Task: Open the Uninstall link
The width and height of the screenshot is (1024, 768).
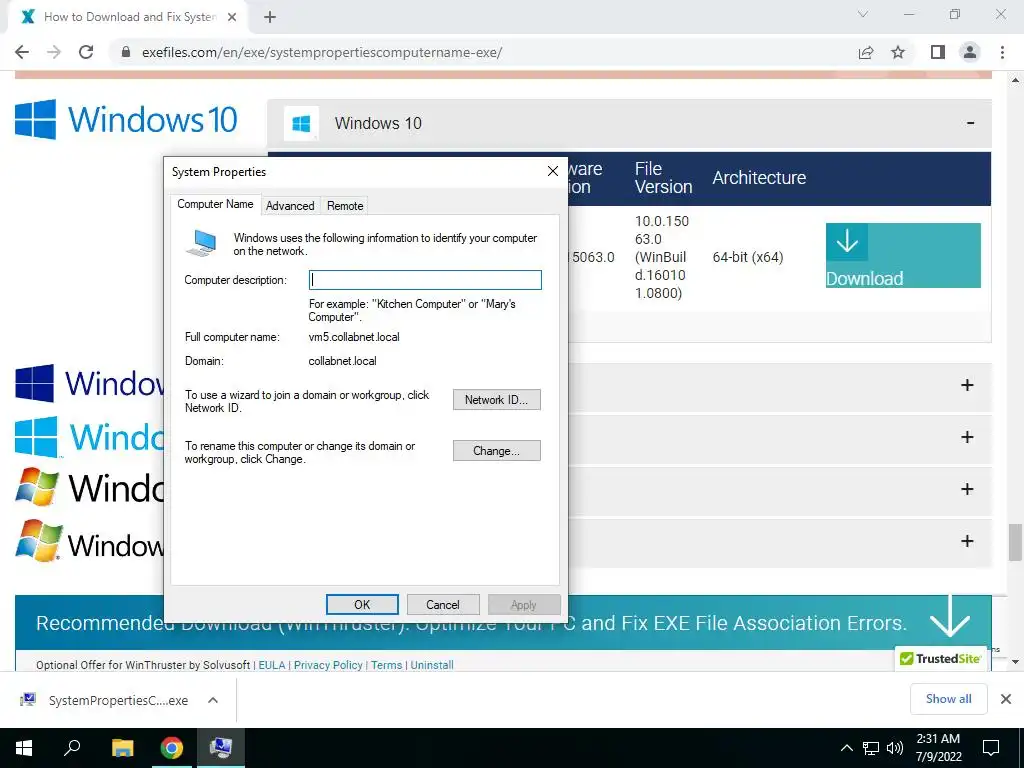Action: pos(432,665)
